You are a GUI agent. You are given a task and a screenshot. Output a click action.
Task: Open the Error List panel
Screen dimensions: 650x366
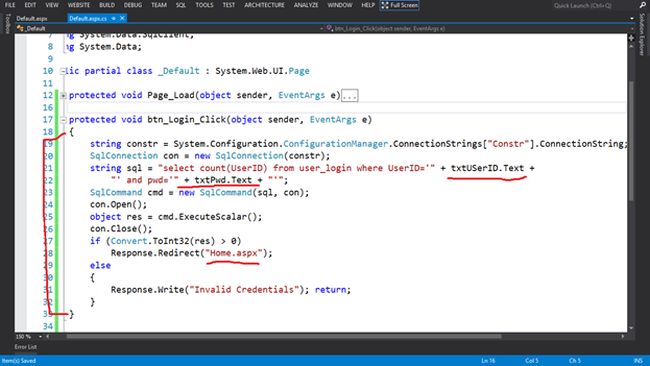click(x=26, y=347)
